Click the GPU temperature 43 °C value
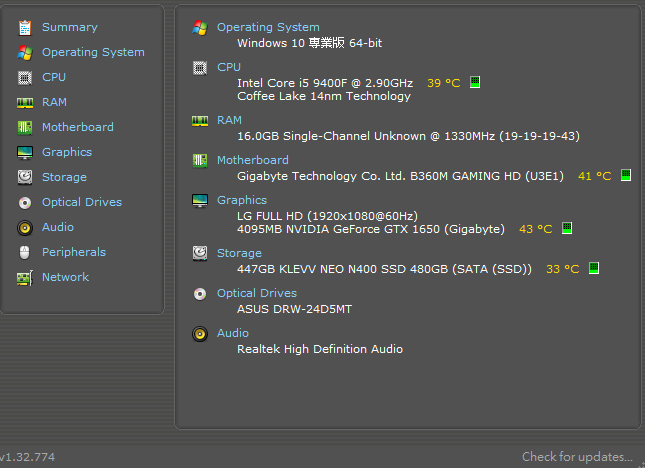Screen dimensions: 645x468 click(536, 229)
